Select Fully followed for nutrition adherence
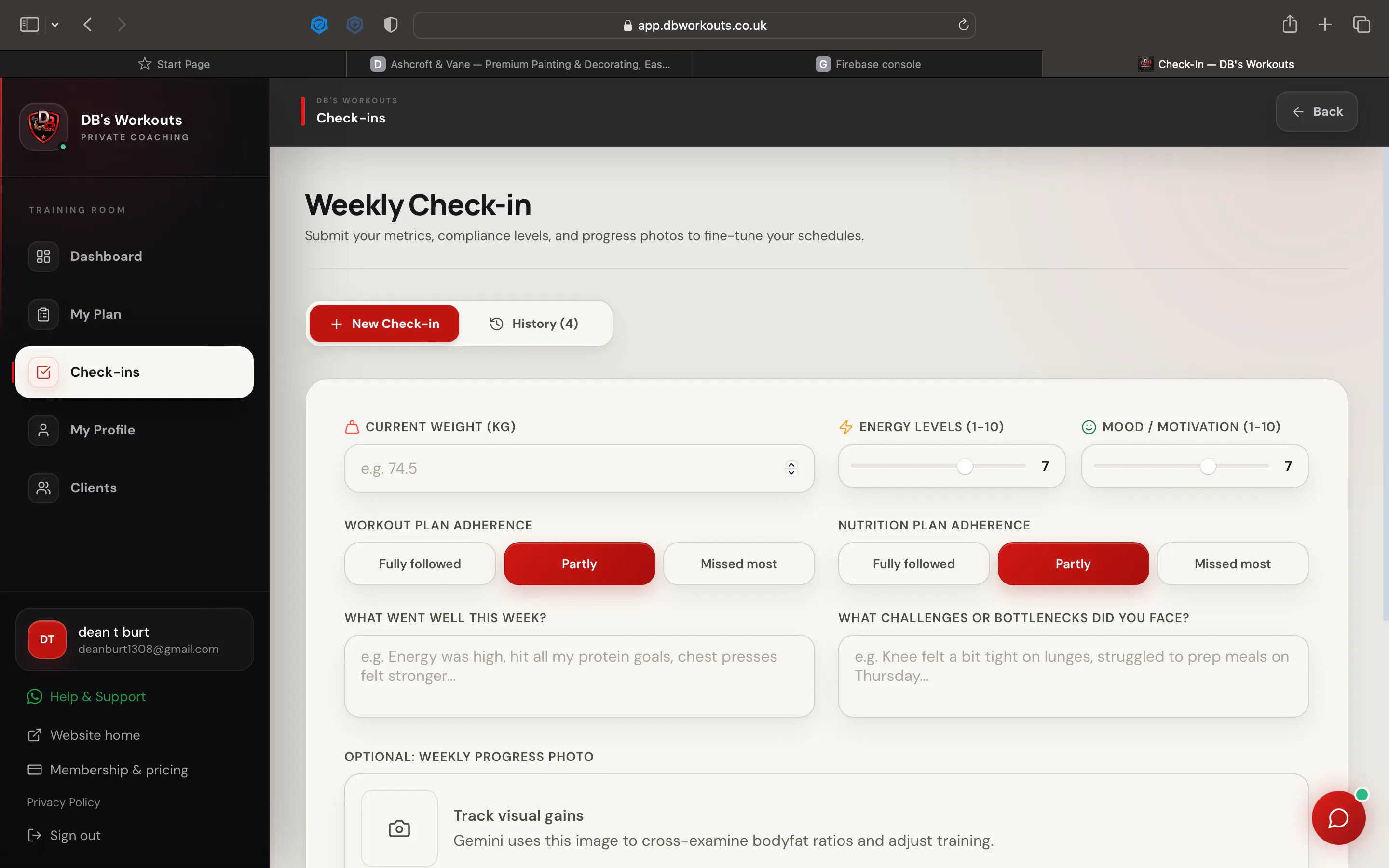Image resolution: width=1389 pixels, height=868 pixels. [x=914, y=564]
